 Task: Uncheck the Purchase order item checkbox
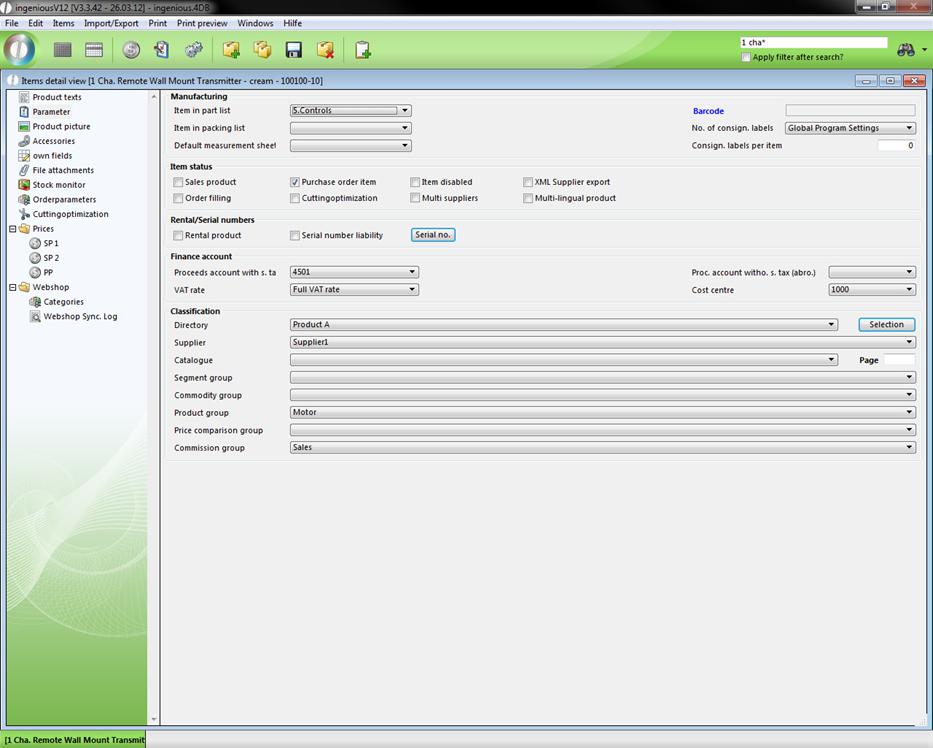(x=295, y=183)
